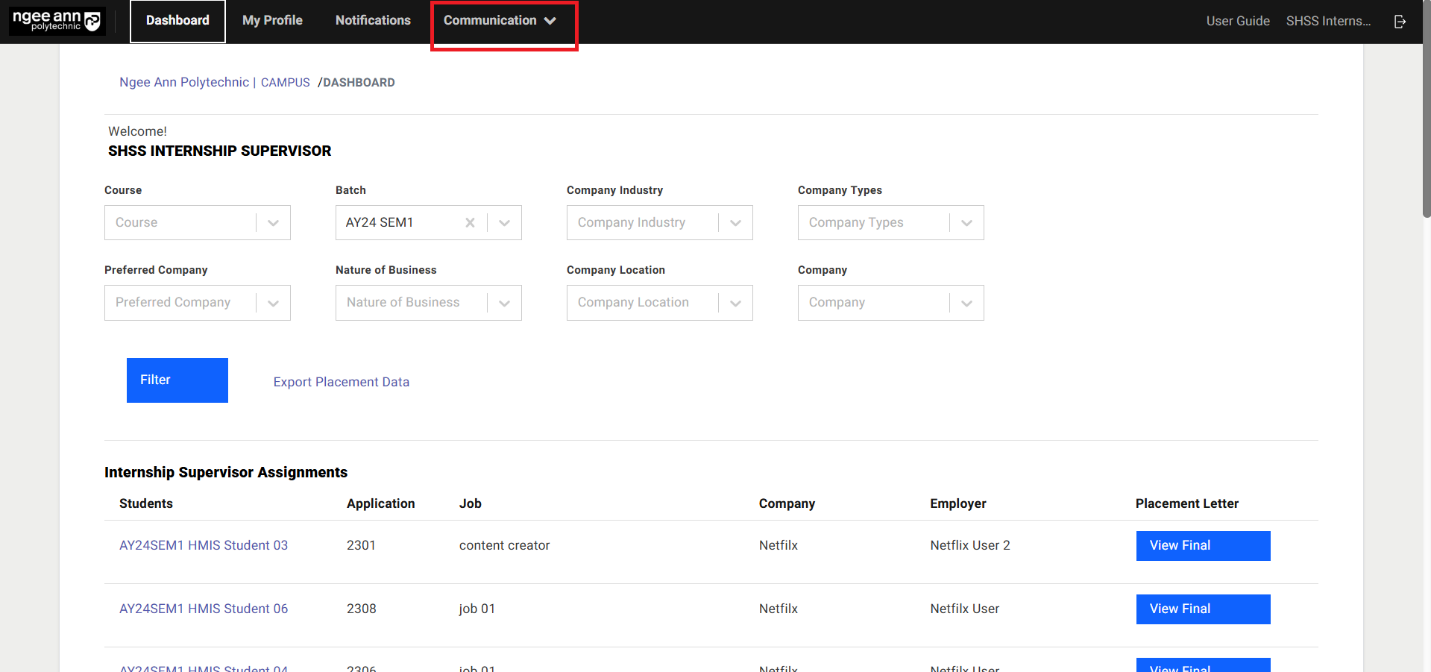The width and height of the screenshot is (1431, 672).
Task: Click the Company filter input field
Action: click(x=872, y=303)
